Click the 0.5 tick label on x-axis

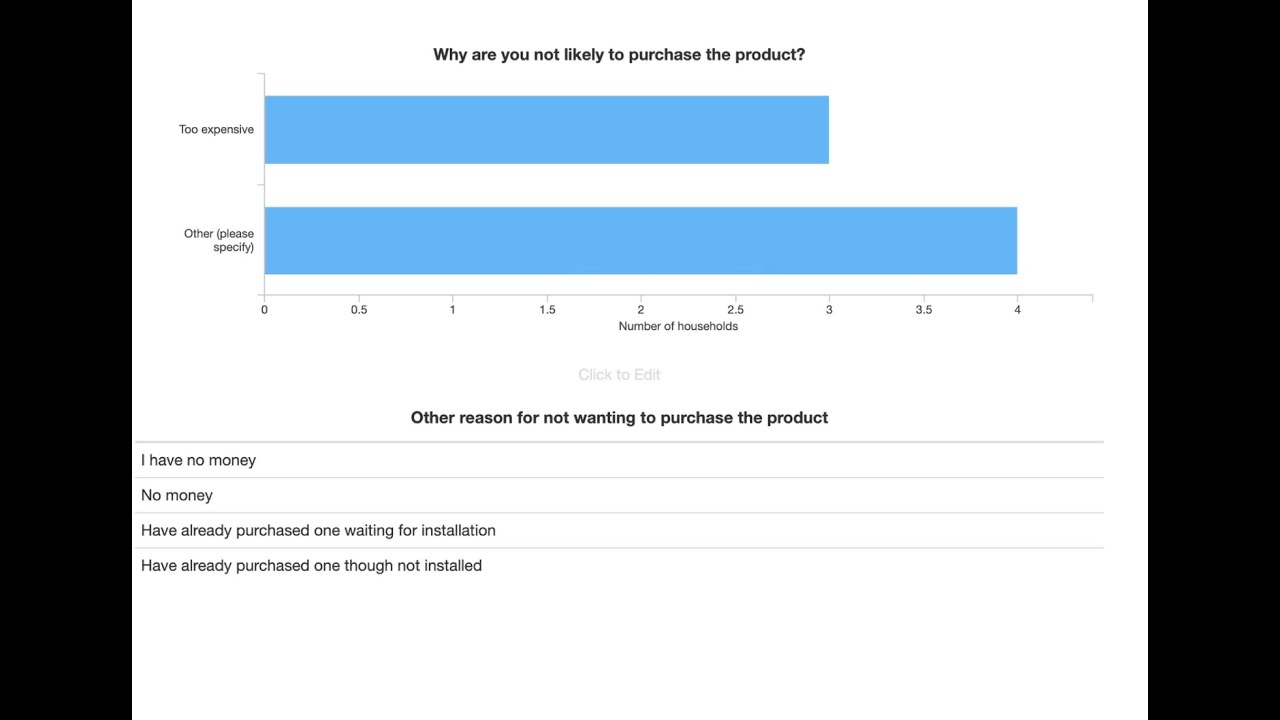click(x=358, y=310)
